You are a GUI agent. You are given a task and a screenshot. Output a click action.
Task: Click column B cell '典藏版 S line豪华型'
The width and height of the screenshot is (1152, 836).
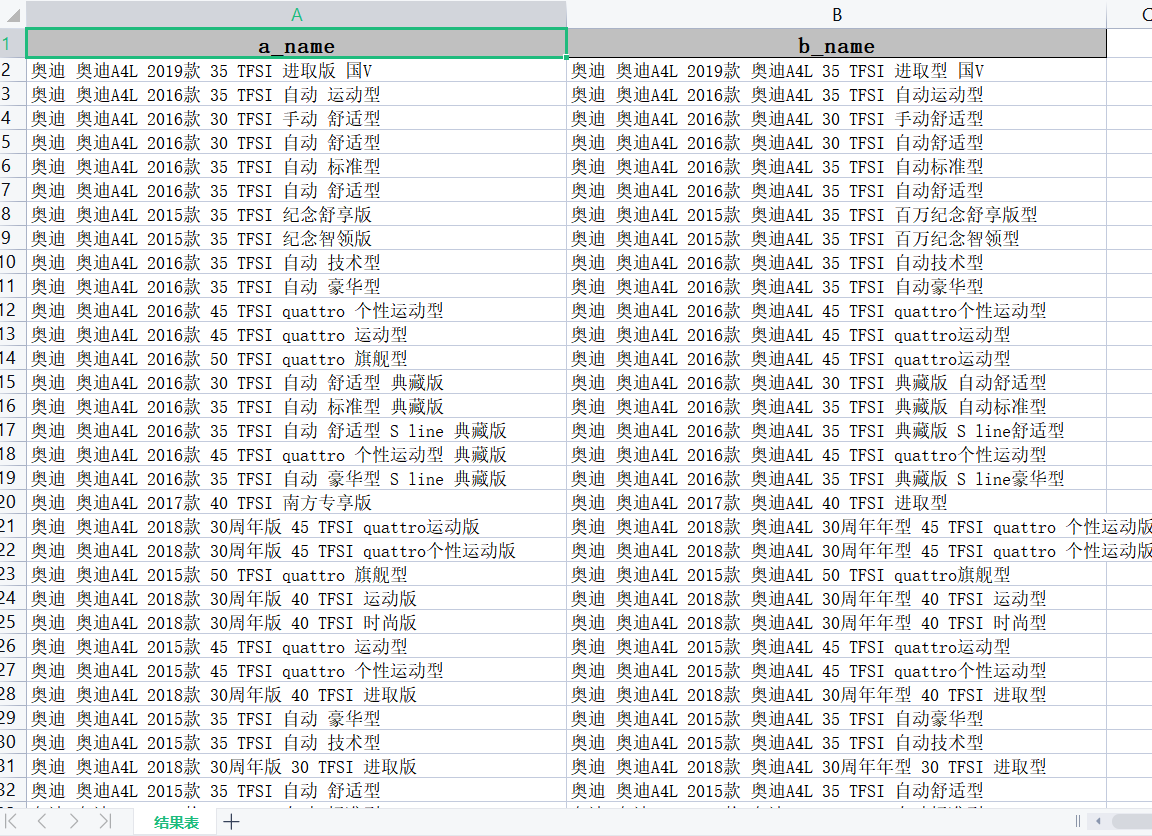(x=836, y=478)
